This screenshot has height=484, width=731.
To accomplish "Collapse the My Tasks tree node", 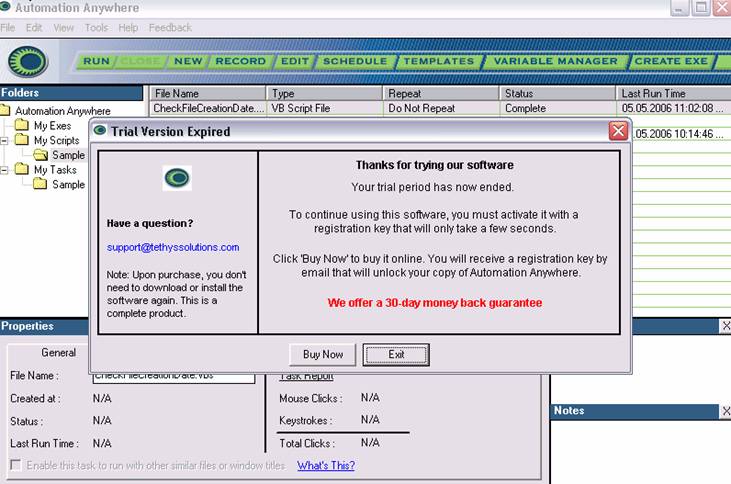I will click(4, 170).
